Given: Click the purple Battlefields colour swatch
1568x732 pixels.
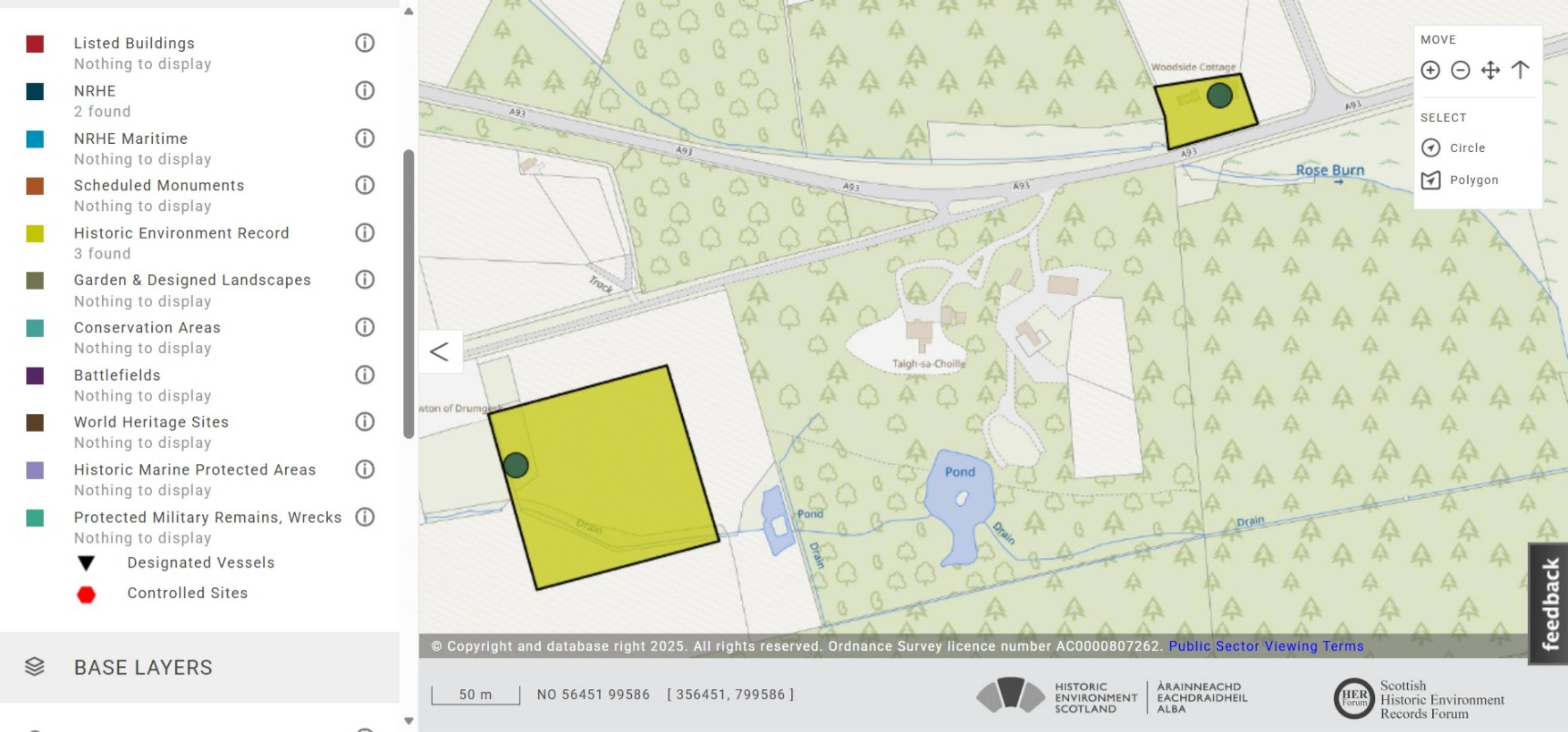Looking at the screenshot, I should point(35,375).
